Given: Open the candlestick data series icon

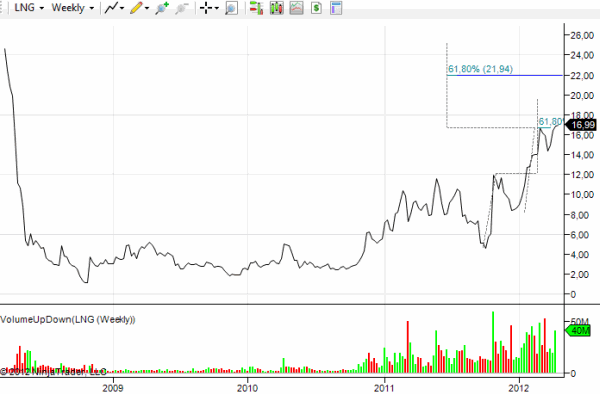Looking at the screenshot, I should pyautogui.click(x=277, y=8).
